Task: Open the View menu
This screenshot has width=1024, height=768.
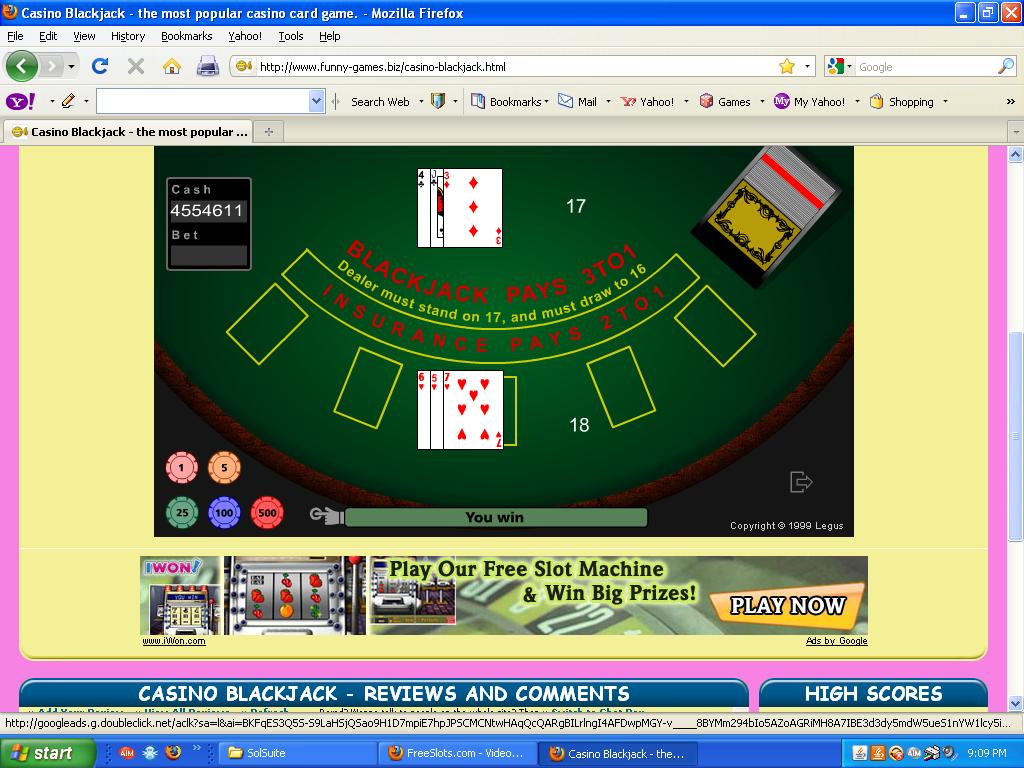Action: point(84,36)
